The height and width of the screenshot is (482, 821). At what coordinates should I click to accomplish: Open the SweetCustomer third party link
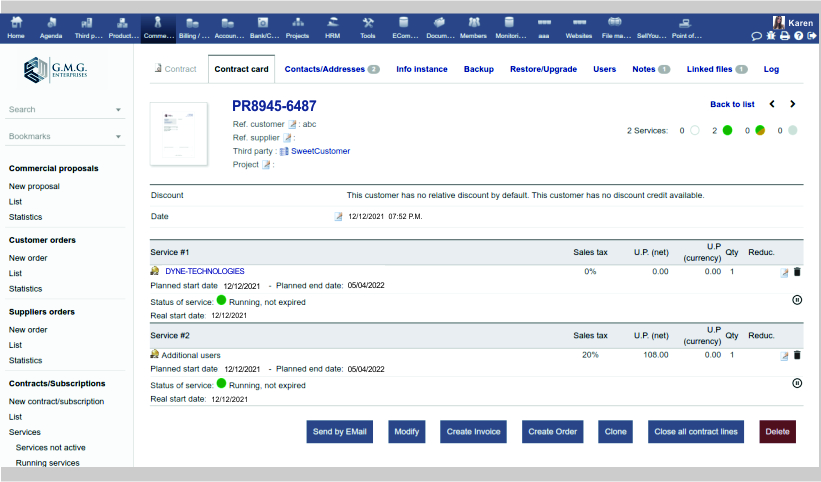tap(320, 151)
